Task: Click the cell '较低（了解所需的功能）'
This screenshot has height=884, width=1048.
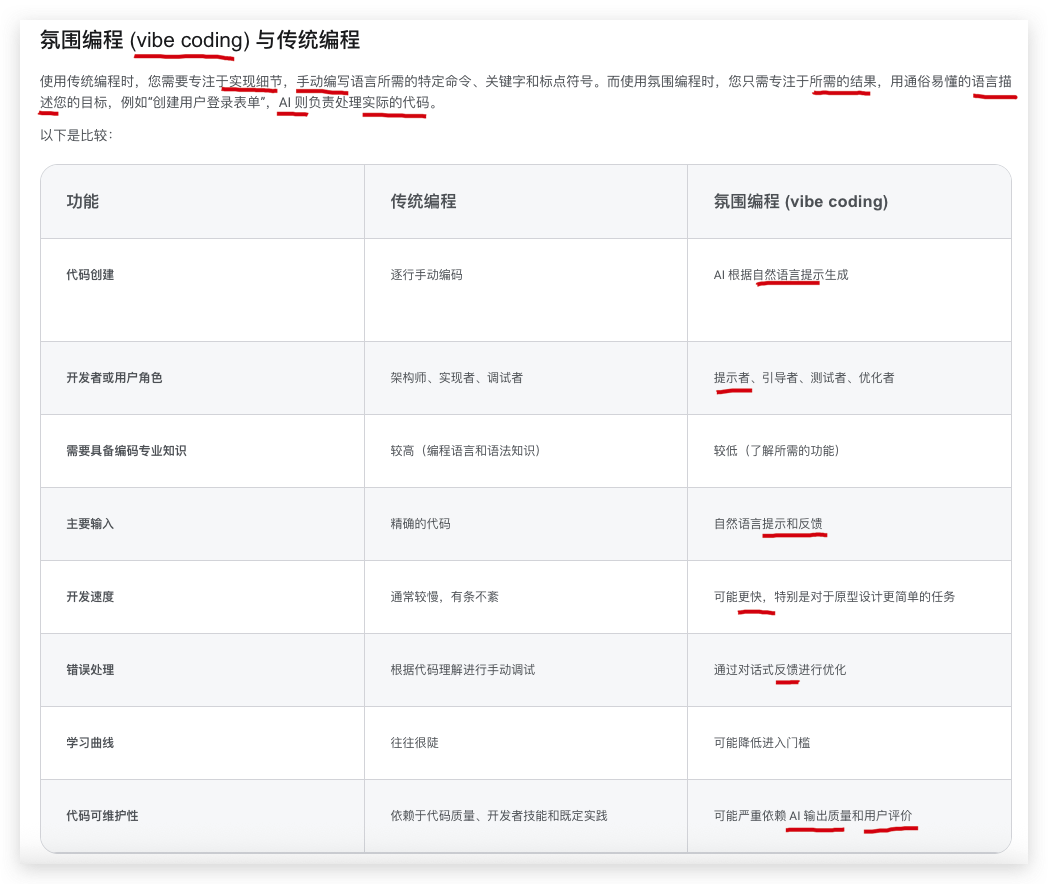Action: click(777, 450)
